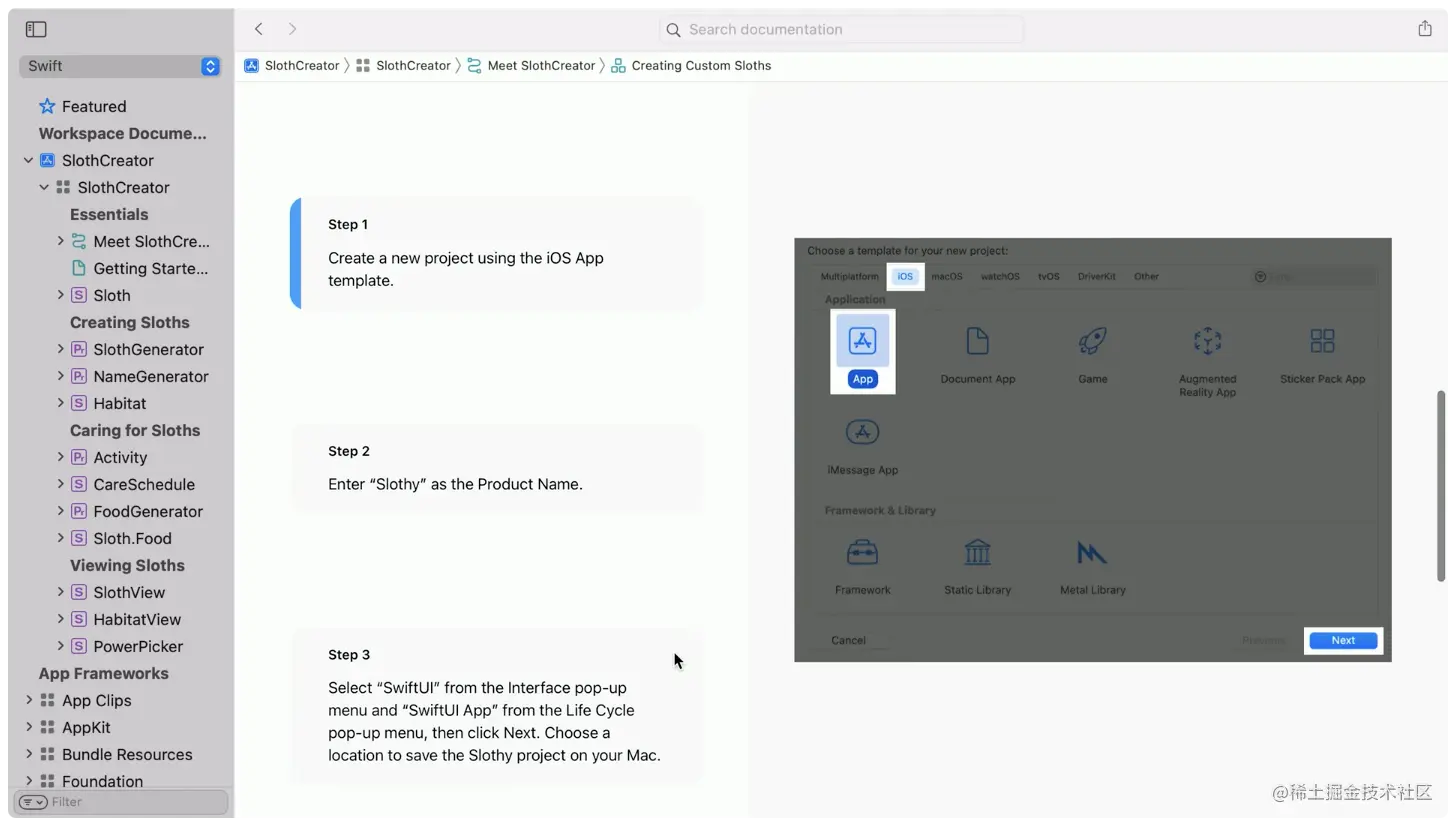Open the second SlothCreator breadcrumb item
Screen dimensions: 1456x826
tap(403, 65)
